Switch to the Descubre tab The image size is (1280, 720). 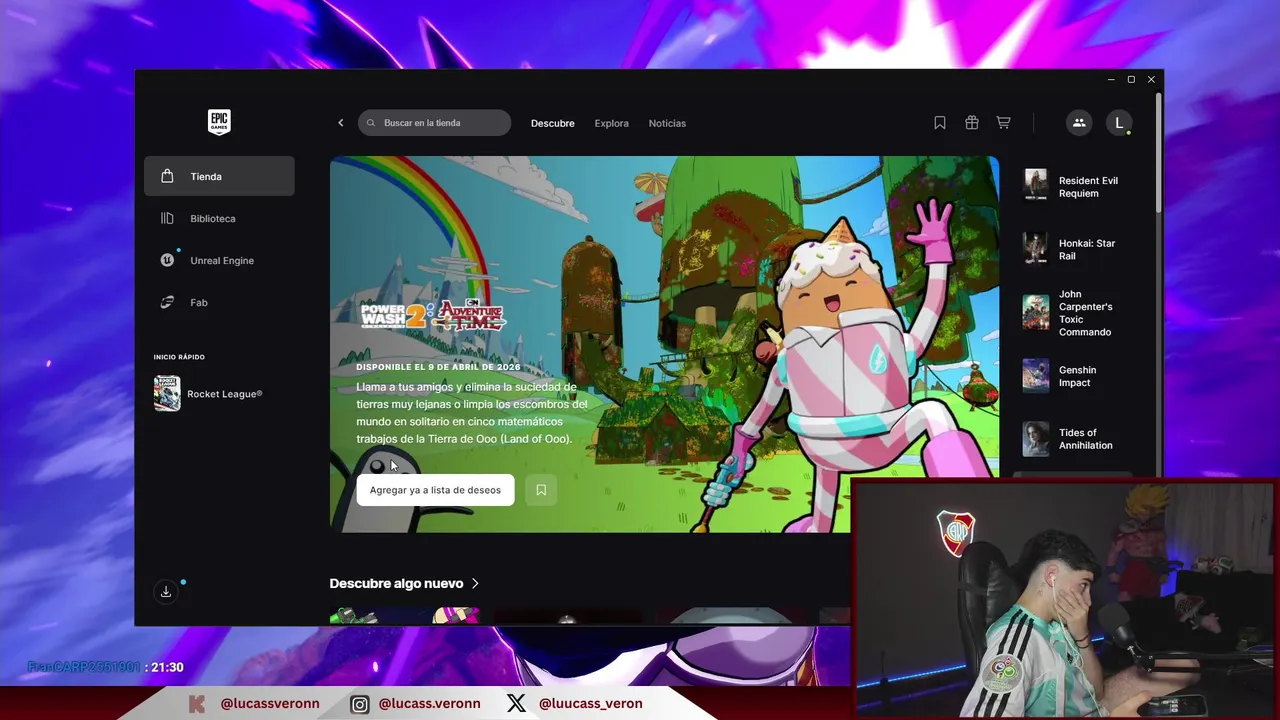pyautogui.click(x=552, y=123)
